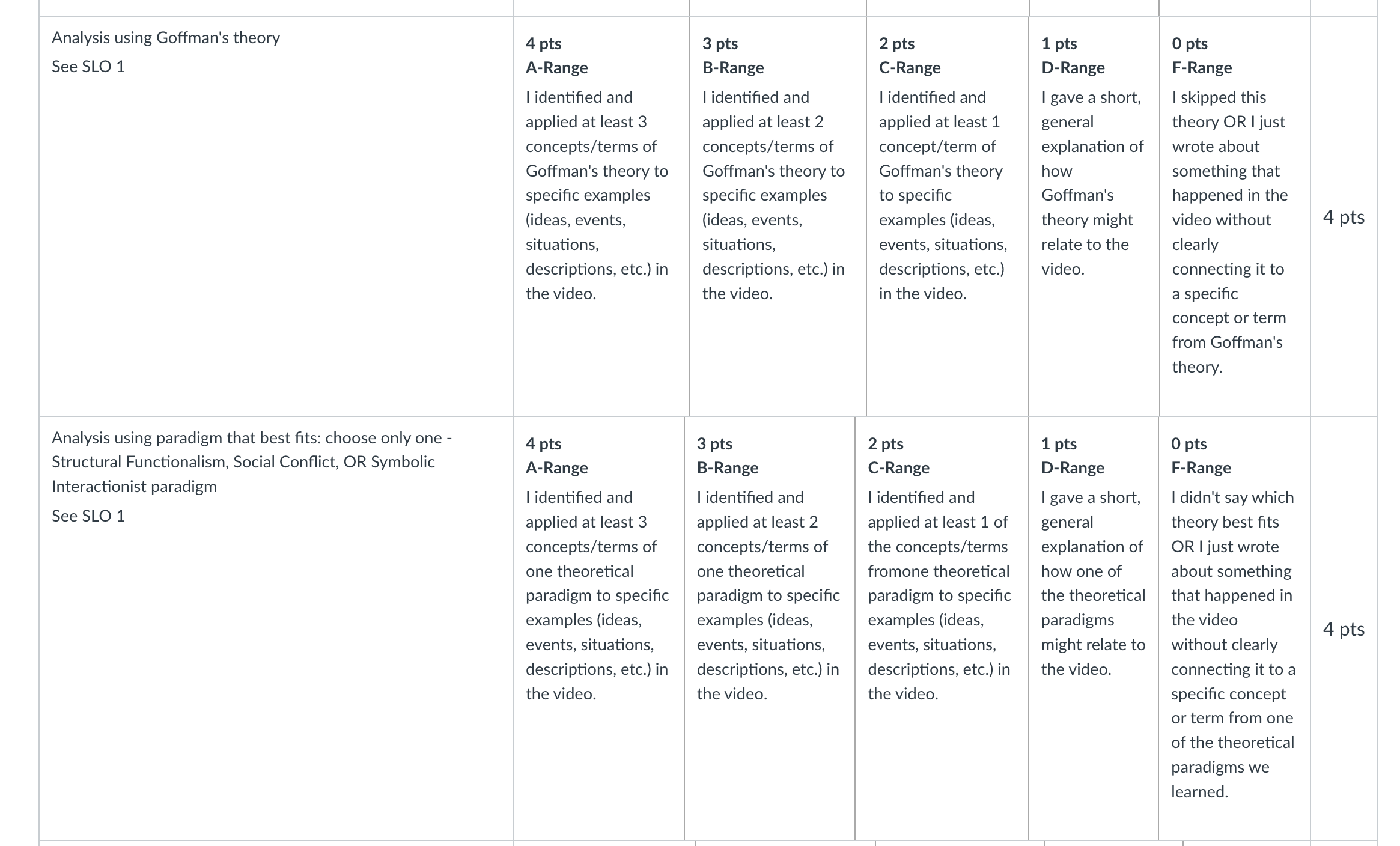Click 'See SLO 1' under Goffman's theory criterion

[x=88, y=67]
